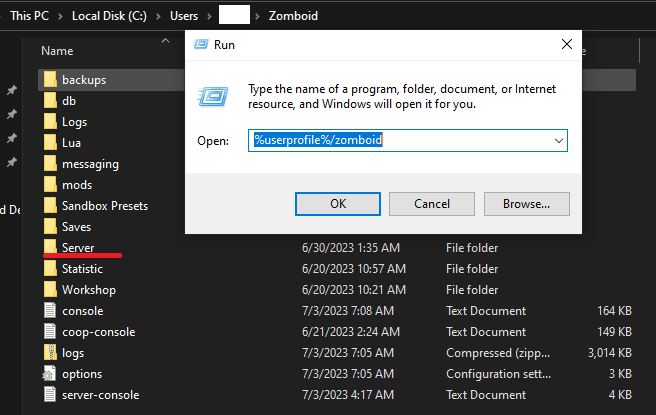656x415 pixels.
Task: Click the first Quick access pin icon
Action: (x=12, y=90)
